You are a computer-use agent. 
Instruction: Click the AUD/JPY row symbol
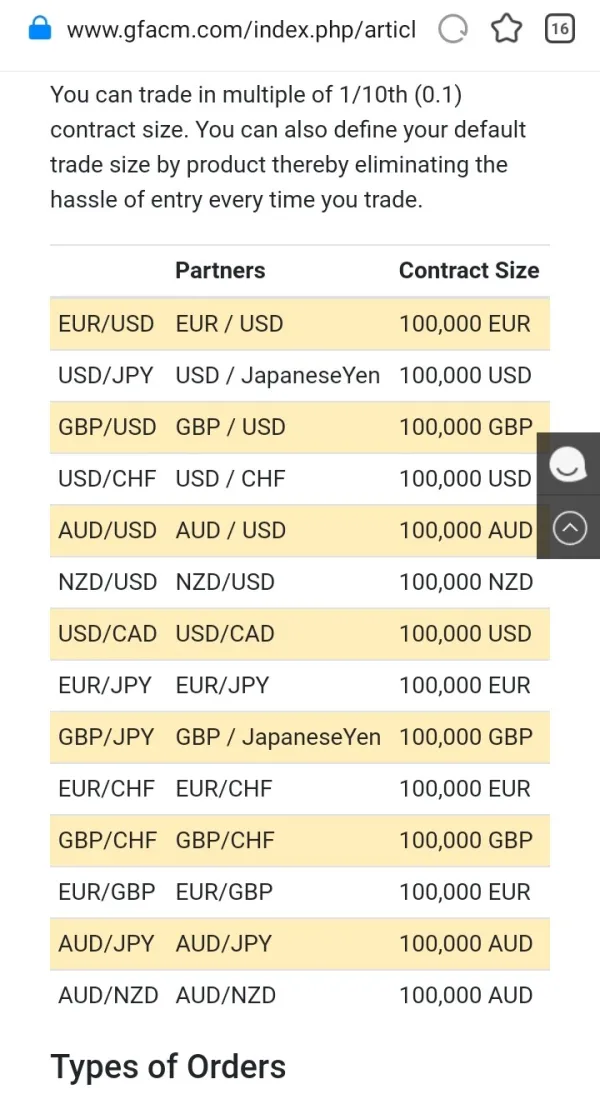coord(105,944)
